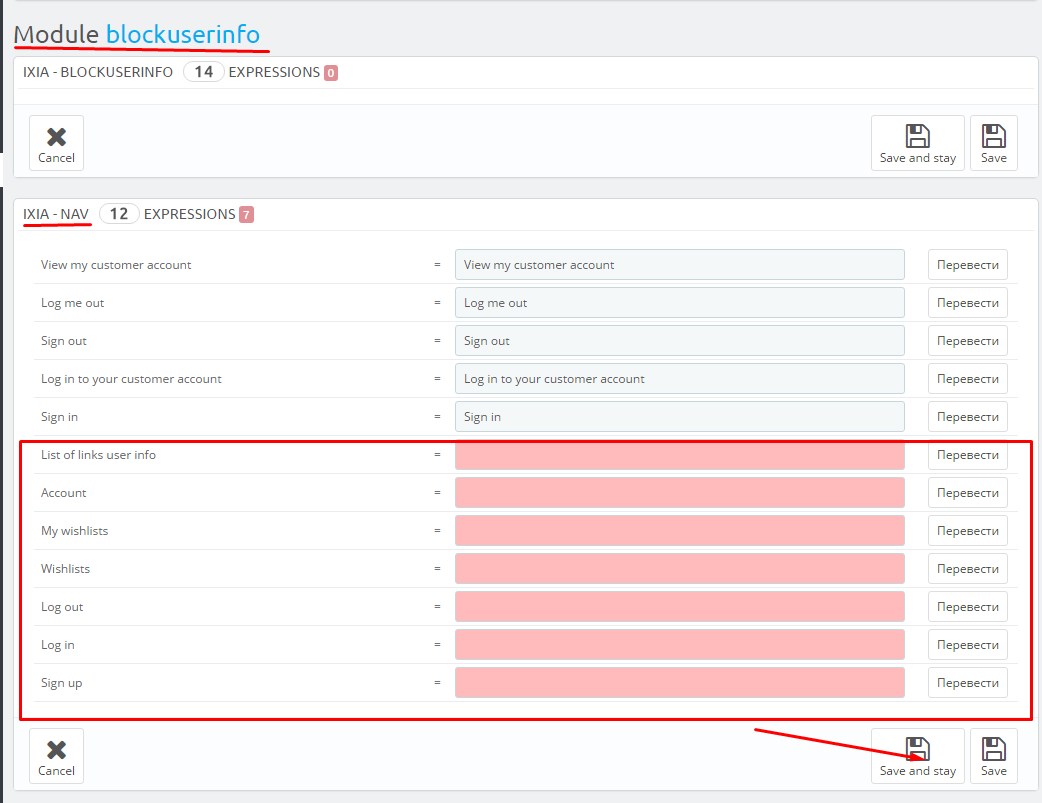
Task: Click Перевести for Log in to your customer account
Action: pos(968,378)
